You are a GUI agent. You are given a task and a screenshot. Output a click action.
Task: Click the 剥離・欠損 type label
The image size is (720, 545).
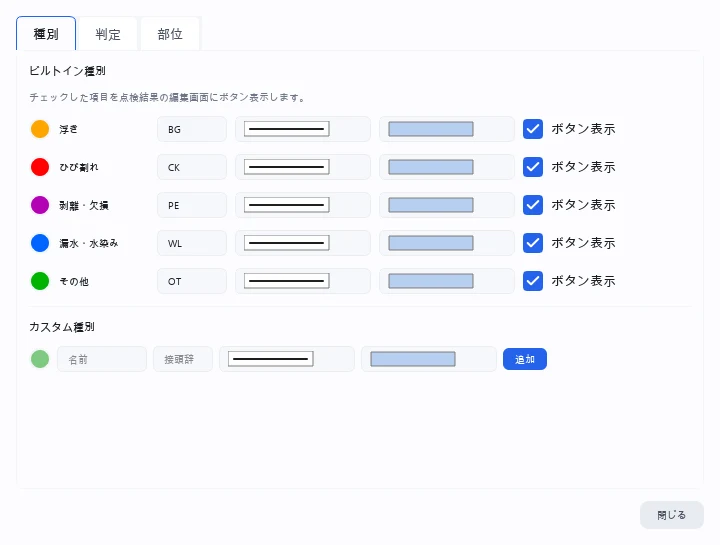[x=84, y=205]
